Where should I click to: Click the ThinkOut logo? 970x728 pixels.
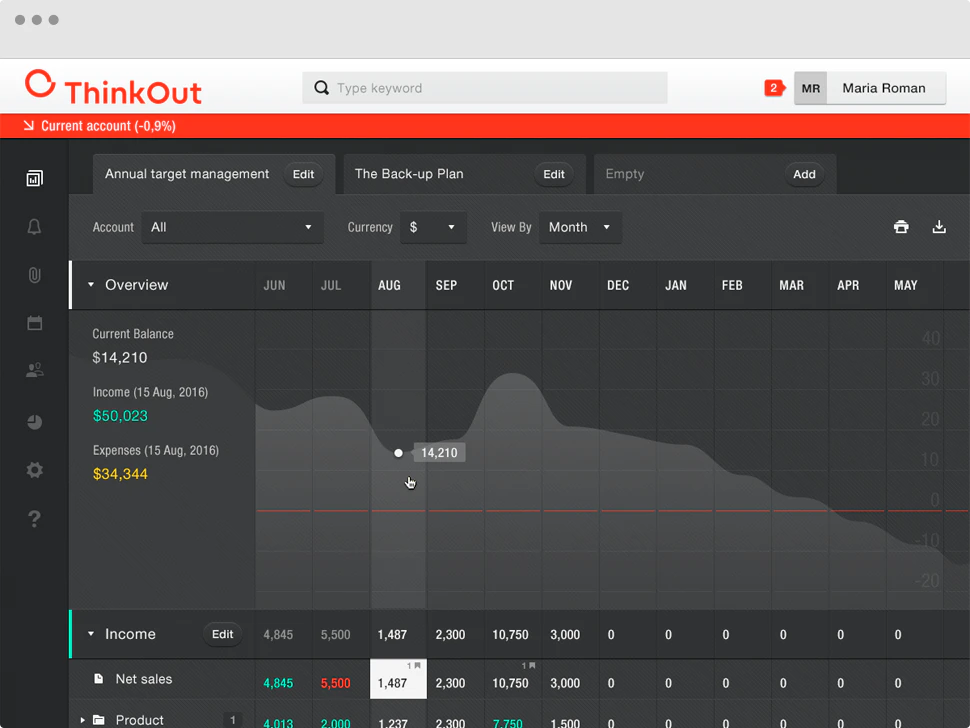pyautogui.click(x=114, y=88)
